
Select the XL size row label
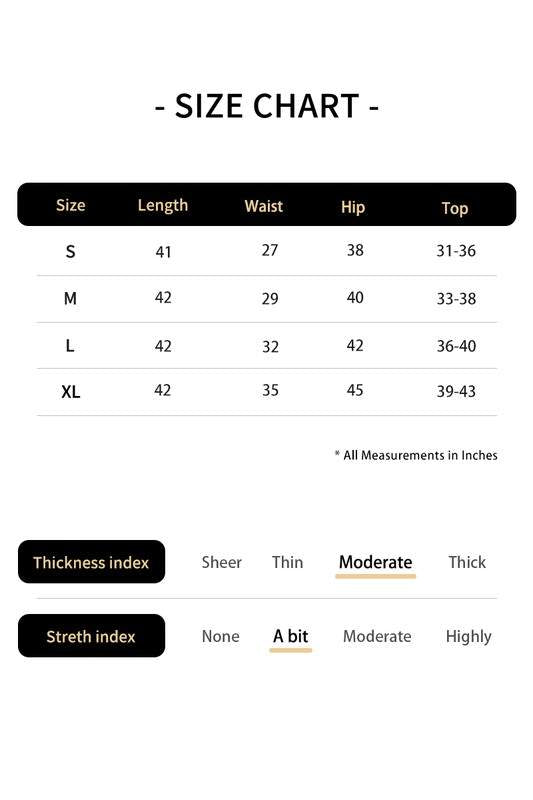click(x=70, y=392)
